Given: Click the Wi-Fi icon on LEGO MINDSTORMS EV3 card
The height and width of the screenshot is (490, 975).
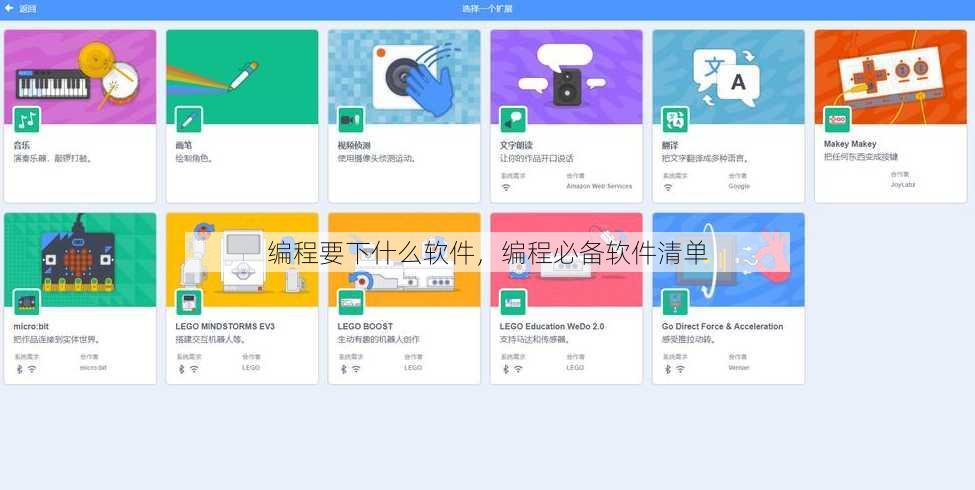Looking at the screenshot, I should tap(194, 369).
